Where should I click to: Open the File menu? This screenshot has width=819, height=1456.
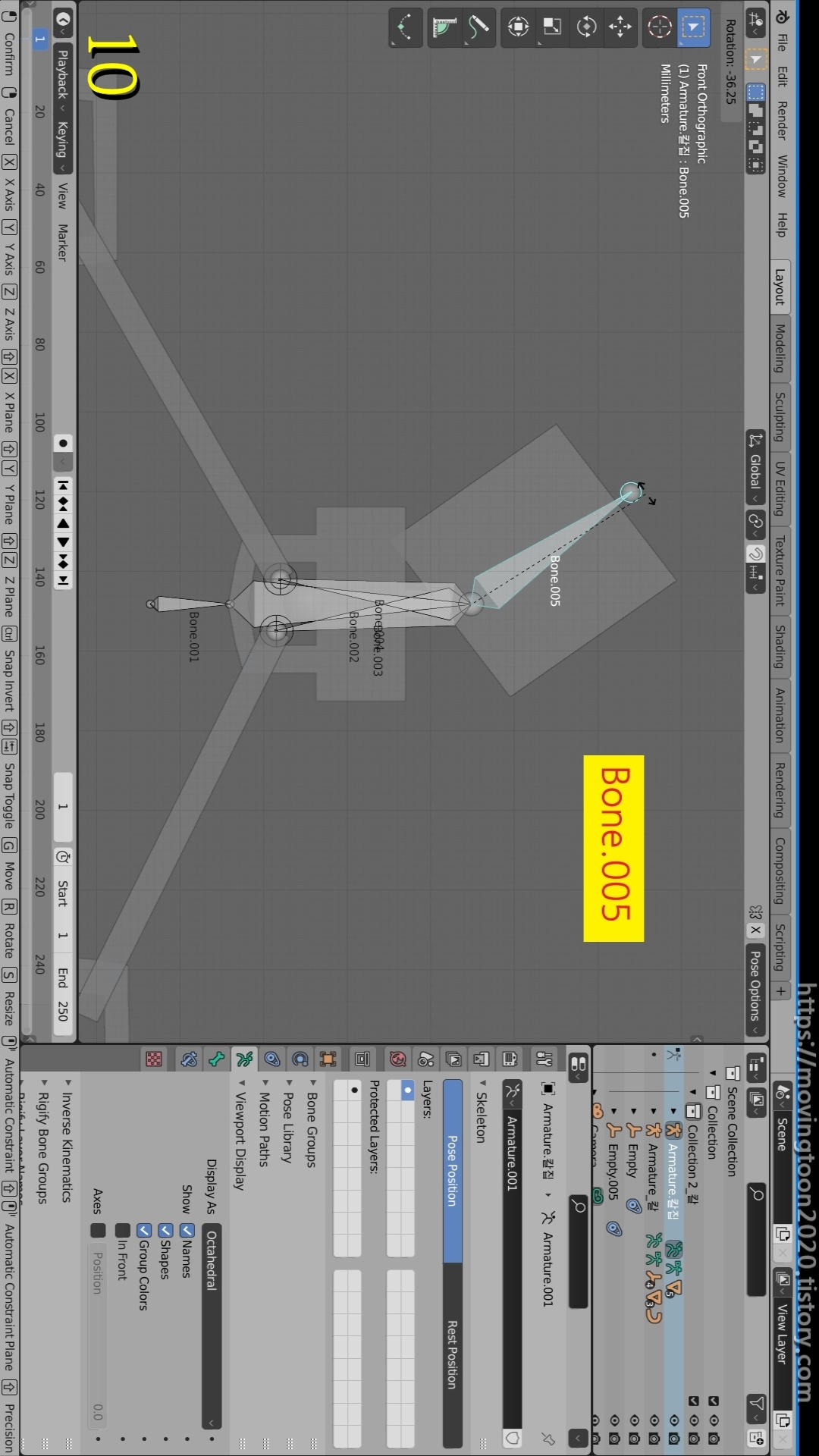point(781,42)
